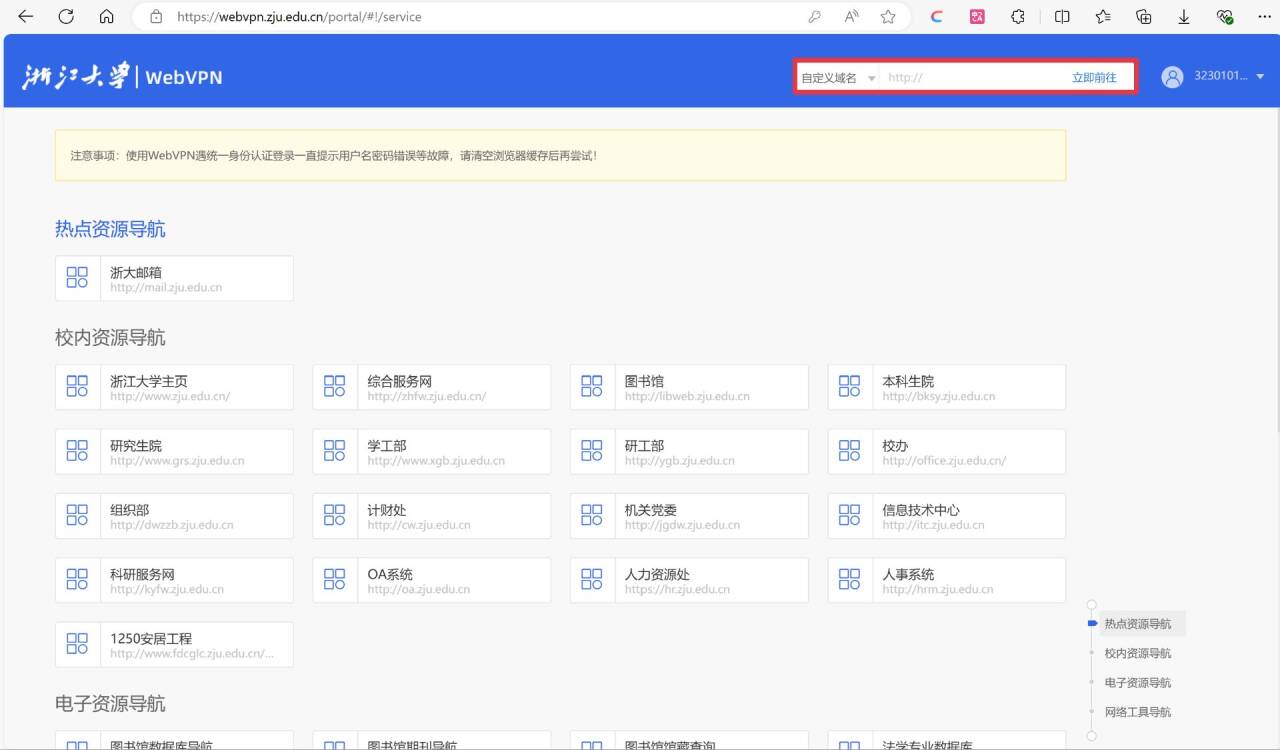
Task: Click browser refresh icon
Action: [x=66, y=17]
